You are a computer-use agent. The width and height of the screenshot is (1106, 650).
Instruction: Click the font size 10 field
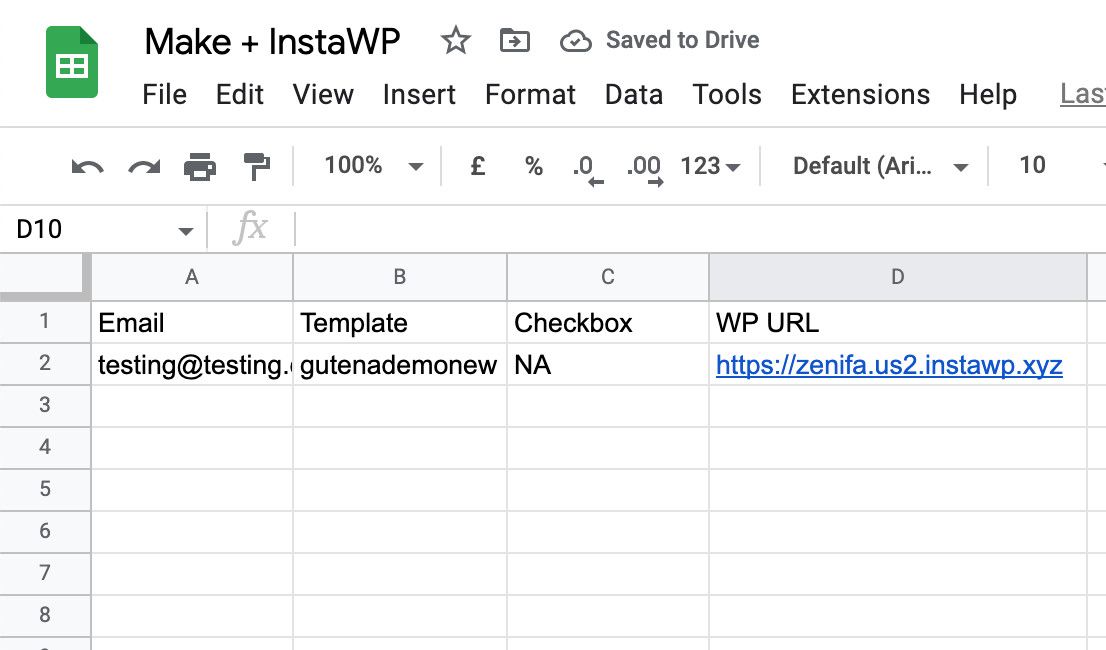[x=1033, y=165]
